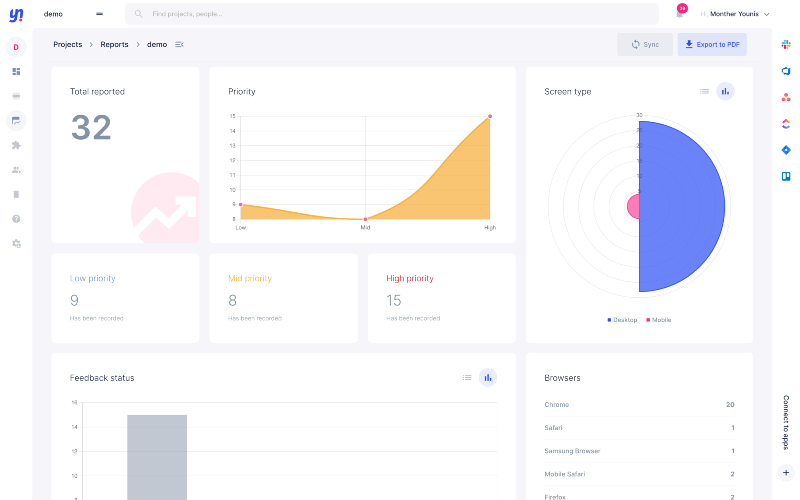Screen dimensions: 800x500
Task: Switch Feedback status to chart view
Action: click(488, 378)
